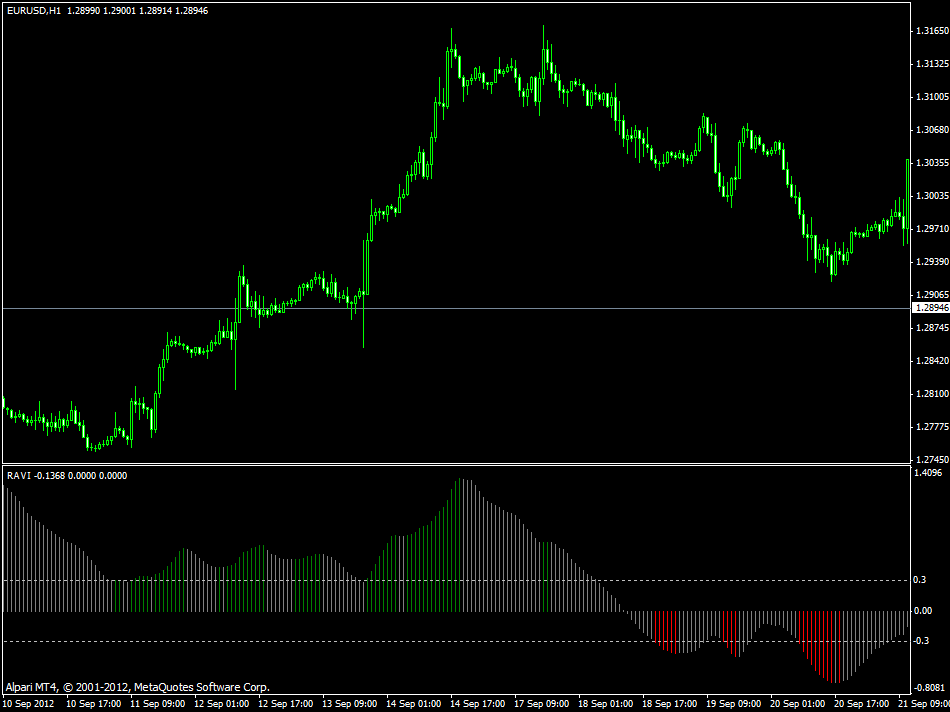Click the RAVI indicator label
Image resolution: width=950 pixels, height=712 pixels.
(20, 476)
